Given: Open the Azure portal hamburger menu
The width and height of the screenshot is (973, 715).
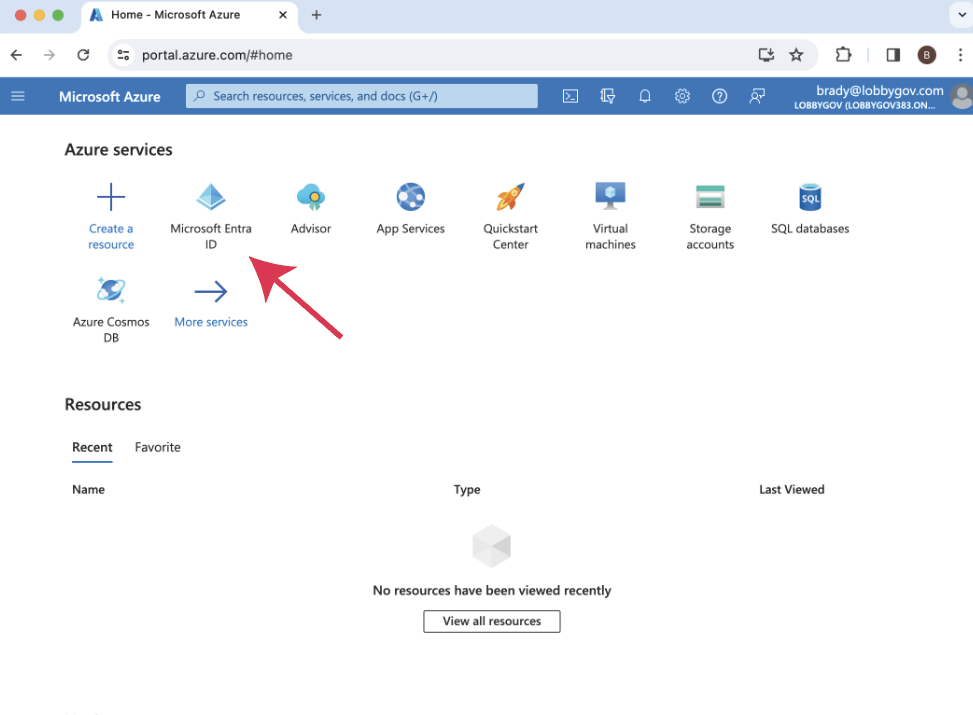Looking at the screenshot, I should click(18, 96).
